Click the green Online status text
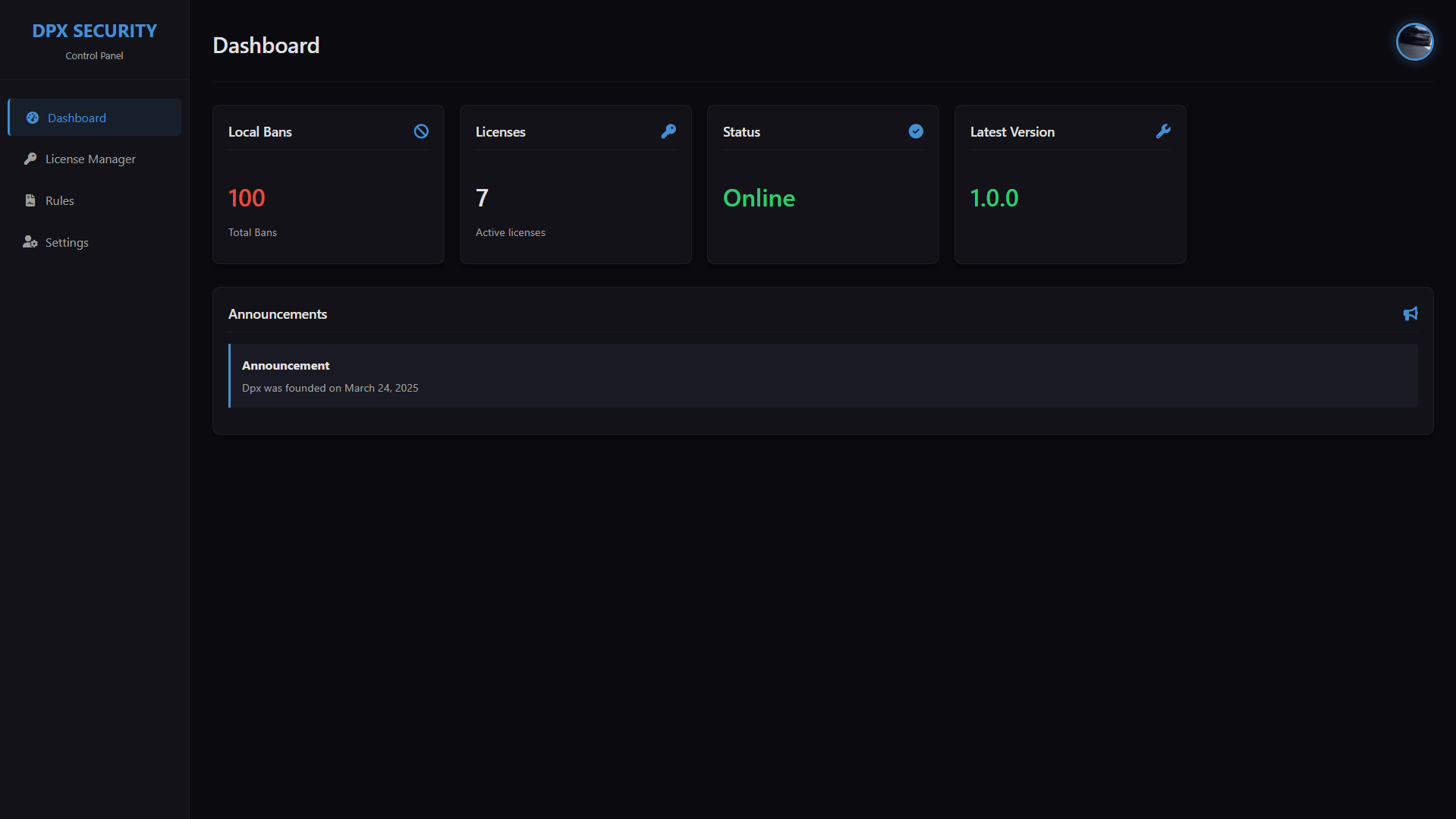Viewport: 1456px width, 819px height. 759,198
